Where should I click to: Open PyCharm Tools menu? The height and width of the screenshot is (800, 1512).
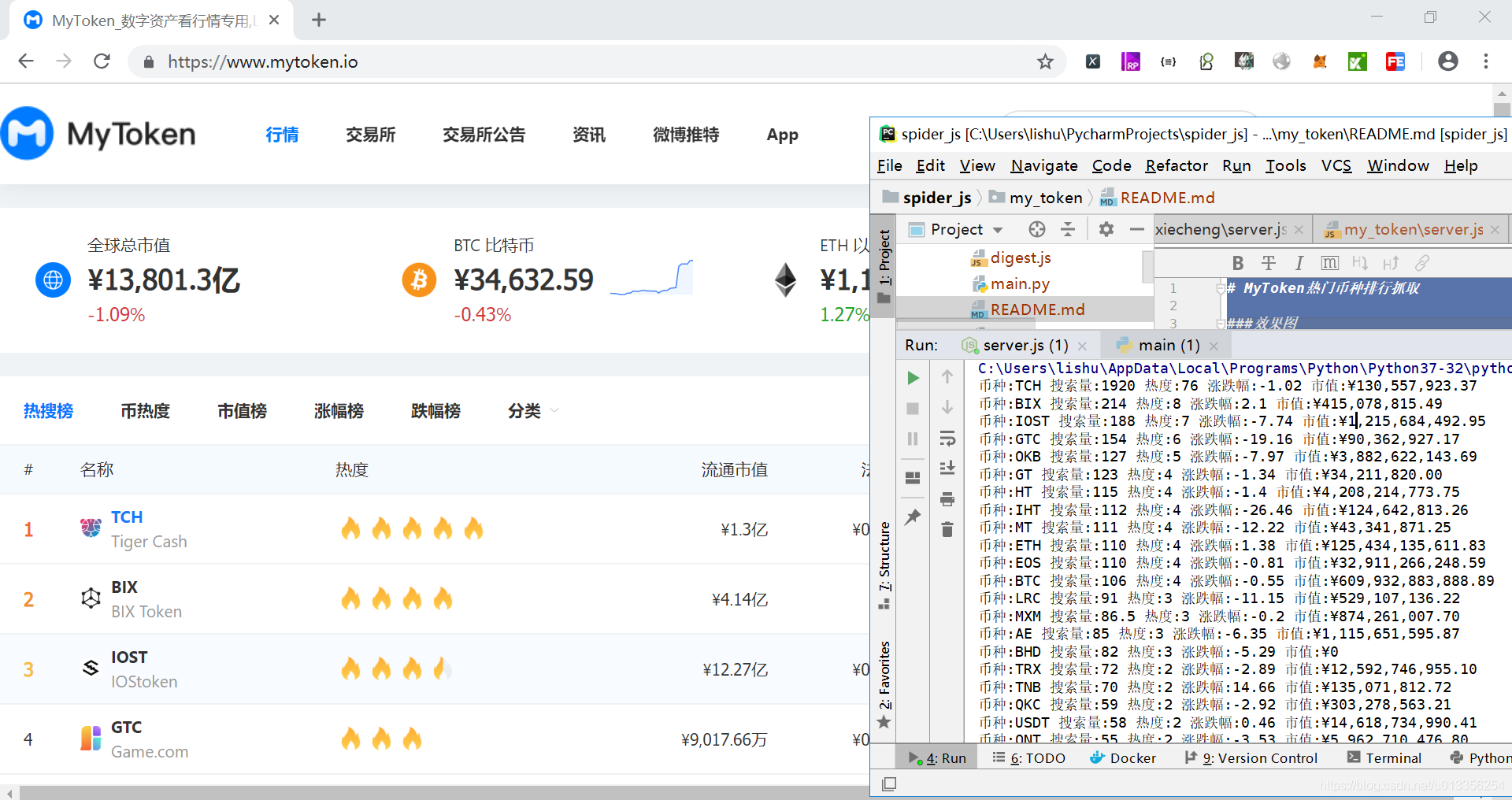point(1285,165)
